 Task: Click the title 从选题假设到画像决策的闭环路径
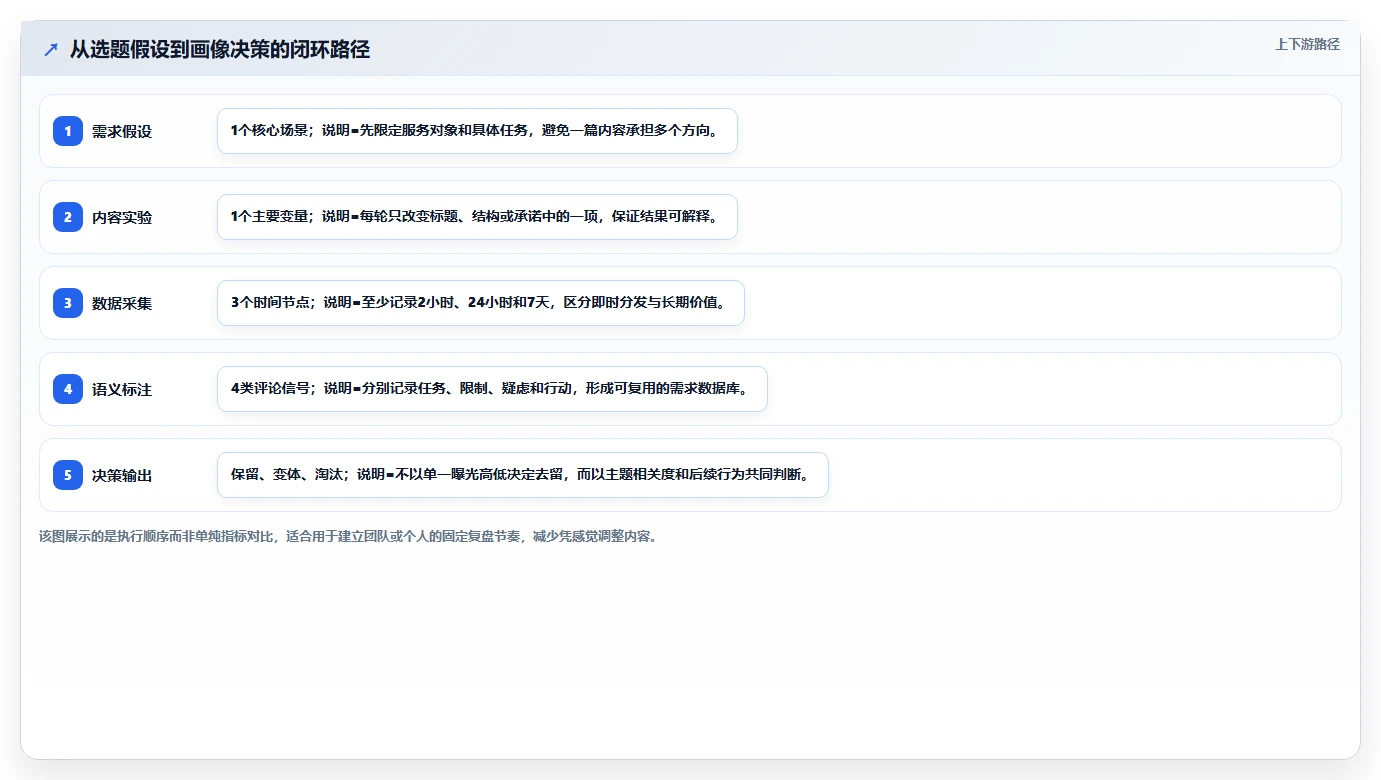click(x=220, y=49)
